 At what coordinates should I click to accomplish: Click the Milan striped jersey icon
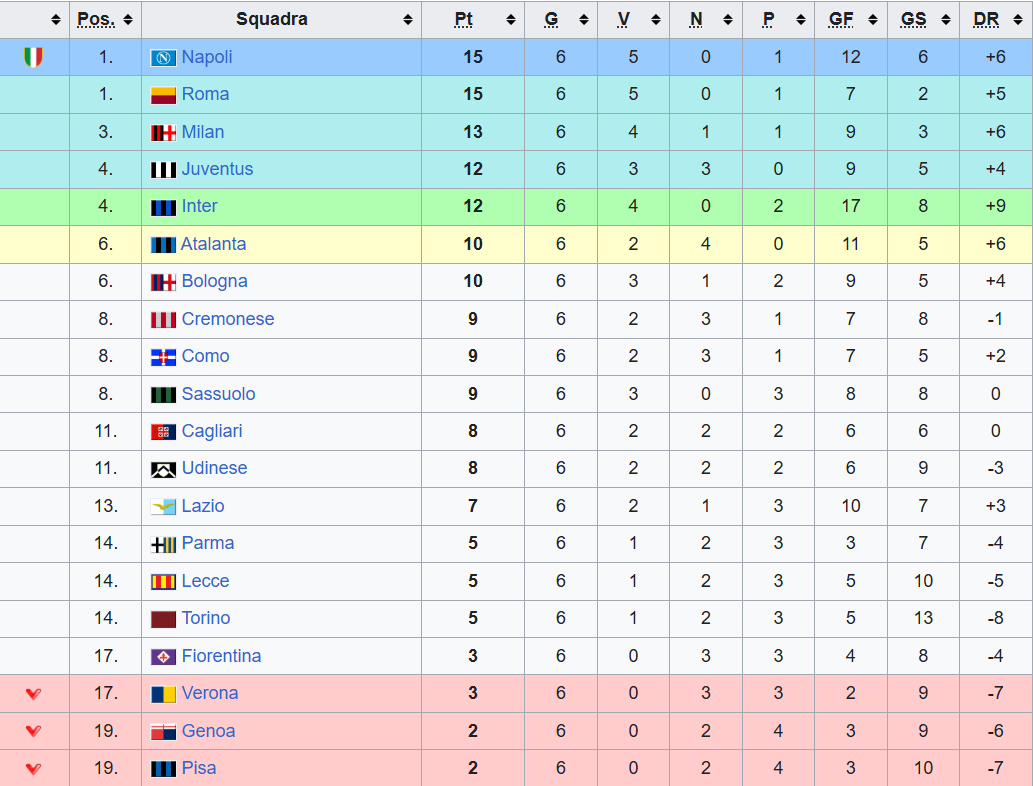tap(163, 133)
